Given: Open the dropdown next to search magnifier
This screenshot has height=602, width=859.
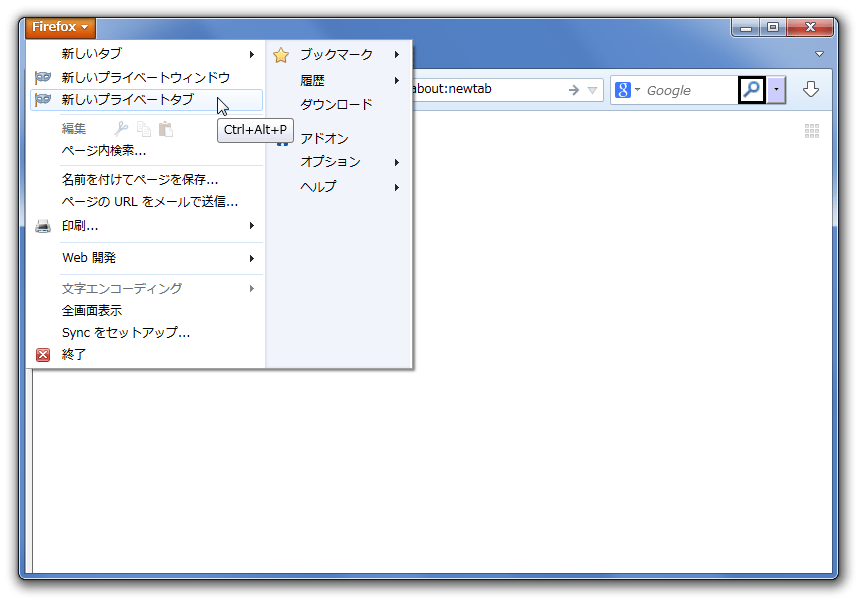Looking at the screenshot, I should tap(776, 89).
